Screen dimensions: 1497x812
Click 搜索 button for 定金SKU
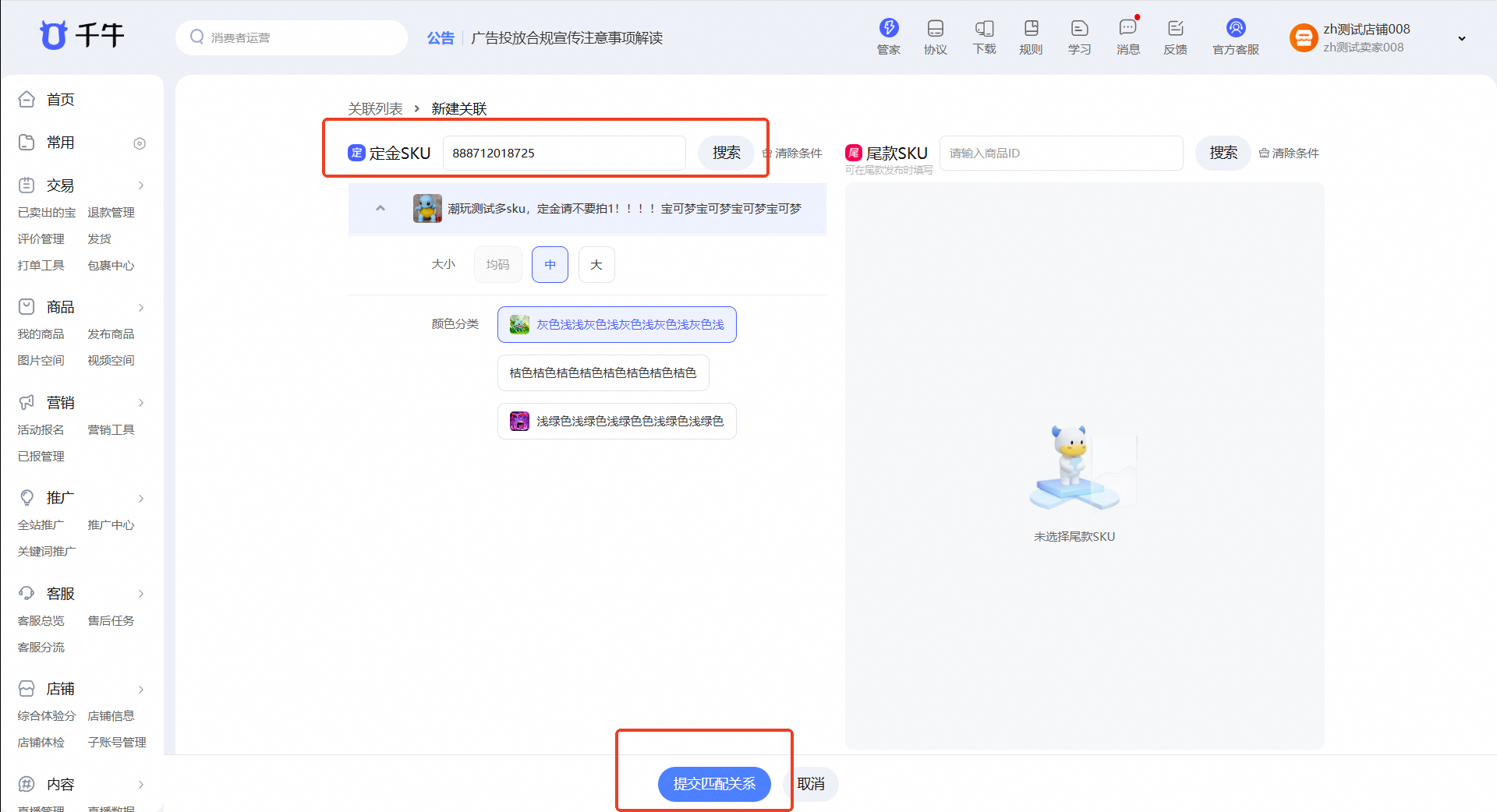click(726, 154)
